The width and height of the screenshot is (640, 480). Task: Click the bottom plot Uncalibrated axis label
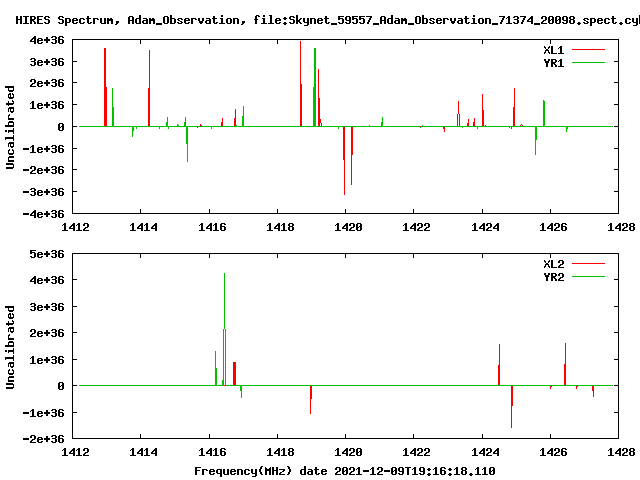point(10,347)
